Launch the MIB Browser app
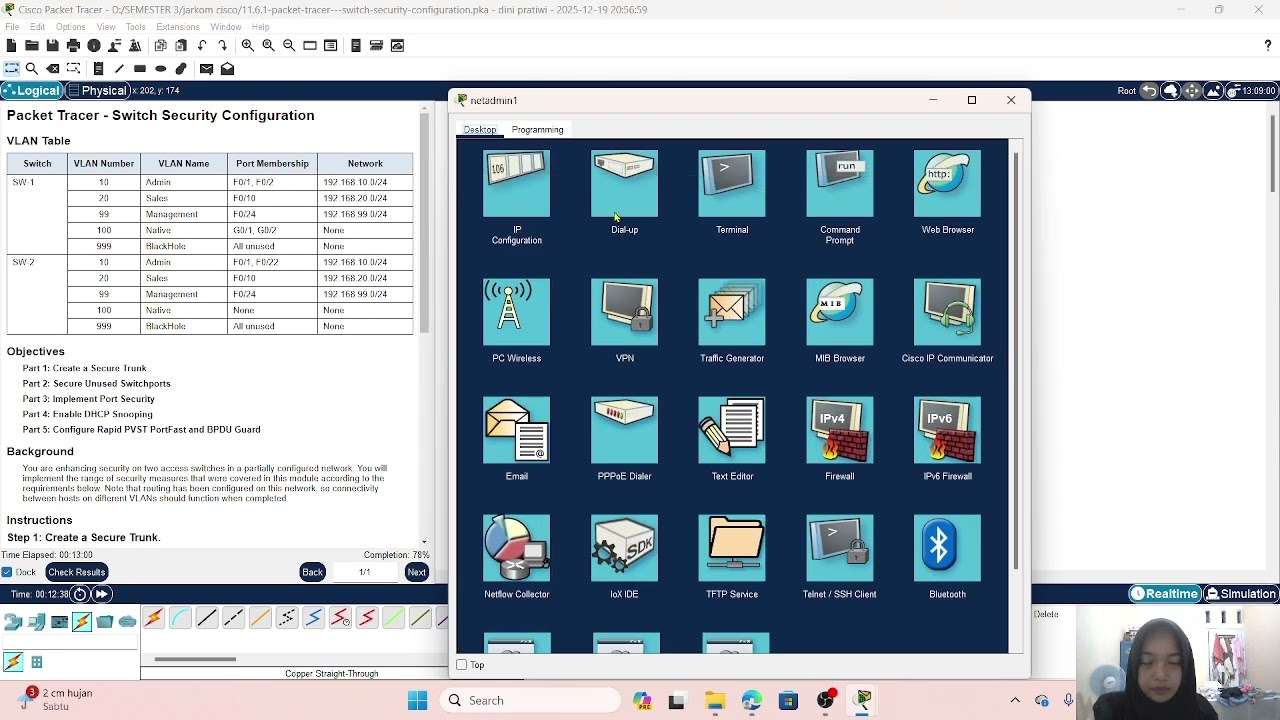Viewport: 1280px width, 720px height. point(840,312)
